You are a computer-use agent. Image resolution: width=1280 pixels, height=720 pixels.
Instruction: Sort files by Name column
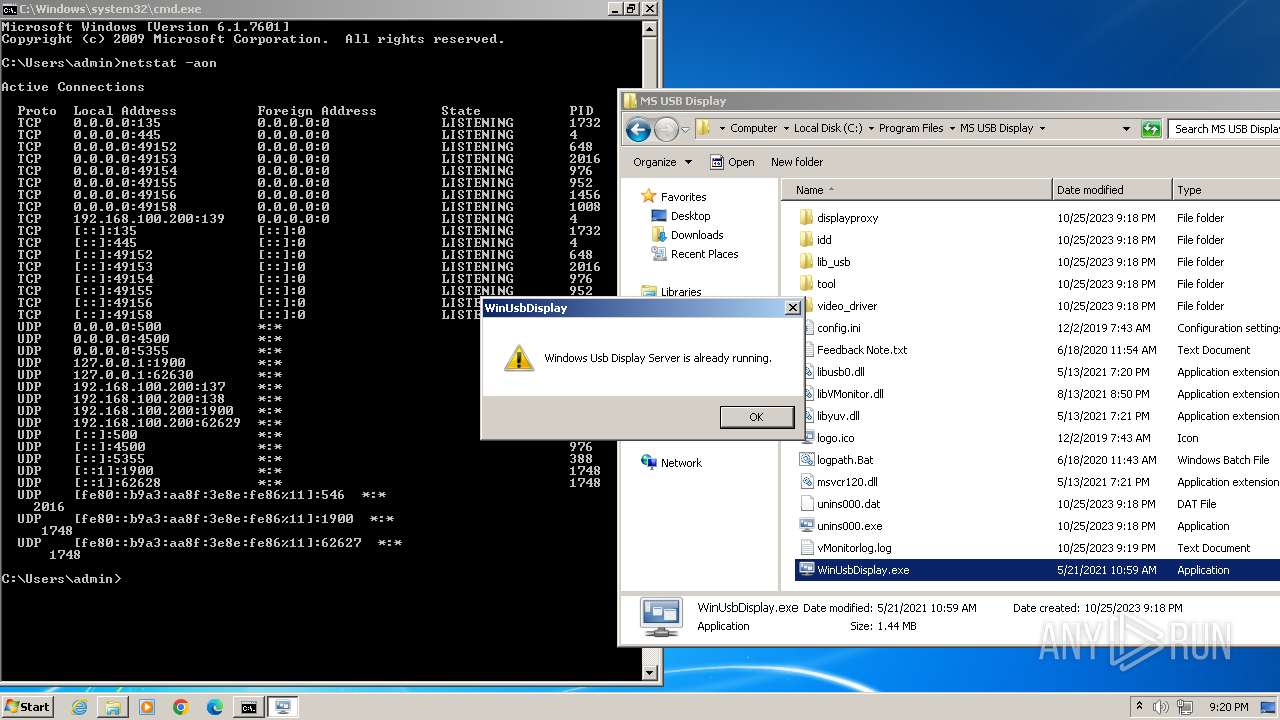[x=918, y=190]
